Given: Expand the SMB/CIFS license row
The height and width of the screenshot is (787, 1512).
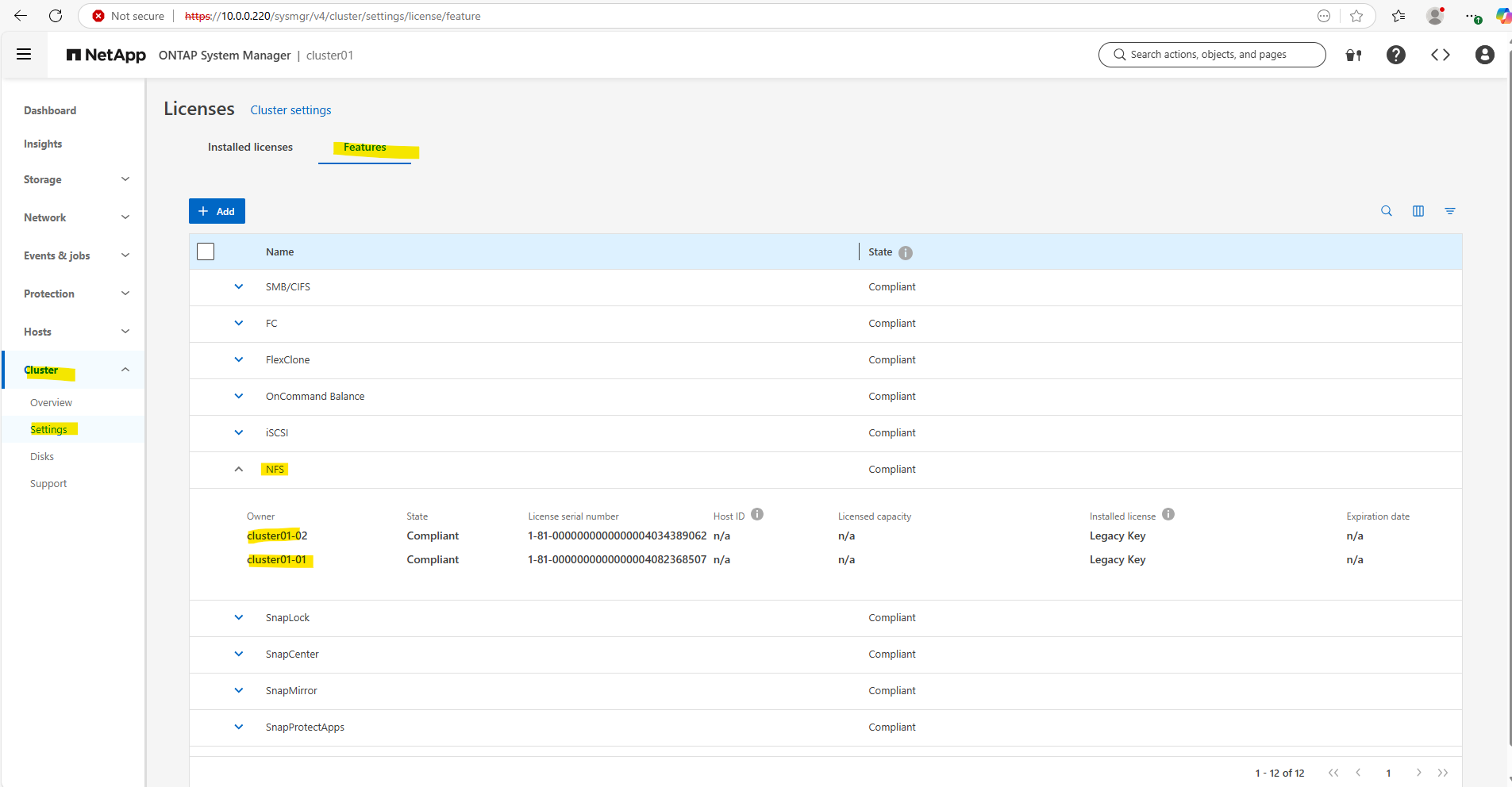Looking at the screenshot, I should (x=239, y=286).
